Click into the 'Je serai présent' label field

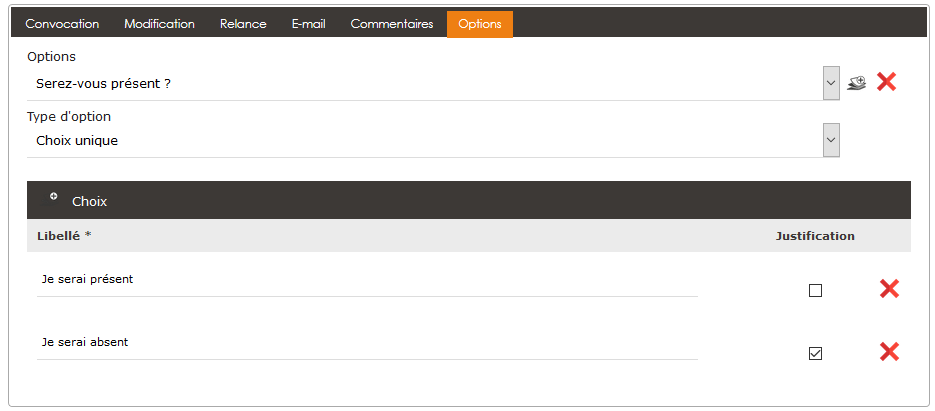(x=367, y=280)
